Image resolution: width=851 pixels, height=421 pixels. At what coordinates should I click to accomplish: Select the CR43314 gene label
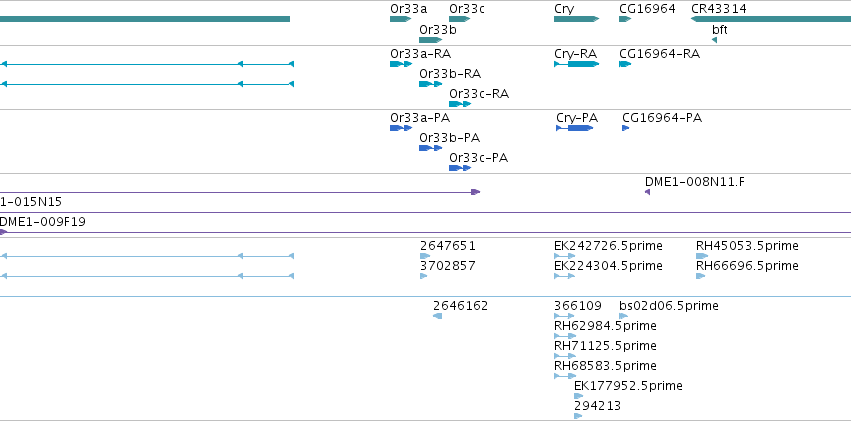[x=719, y=9]
